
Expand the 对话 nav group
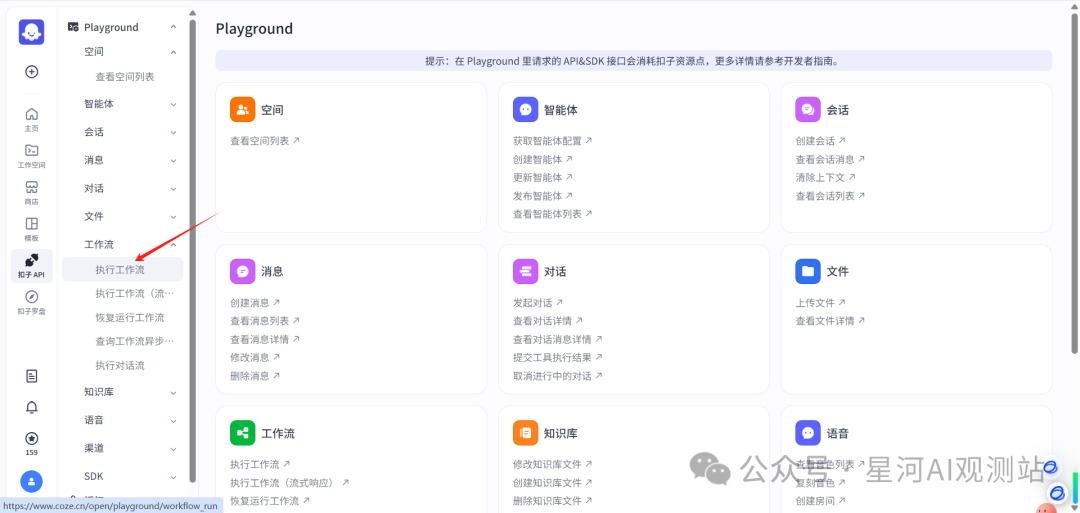point(174,188)
